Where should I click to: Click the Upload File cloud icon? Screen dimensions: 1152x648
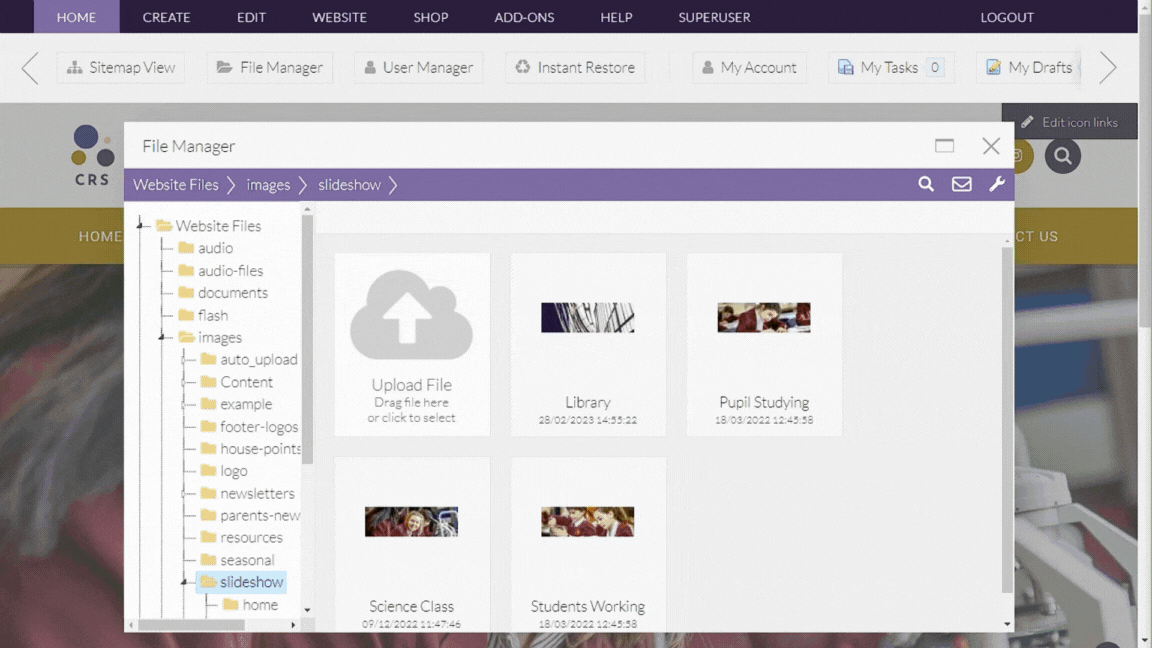pyautogui.click(x=411, y=315)
